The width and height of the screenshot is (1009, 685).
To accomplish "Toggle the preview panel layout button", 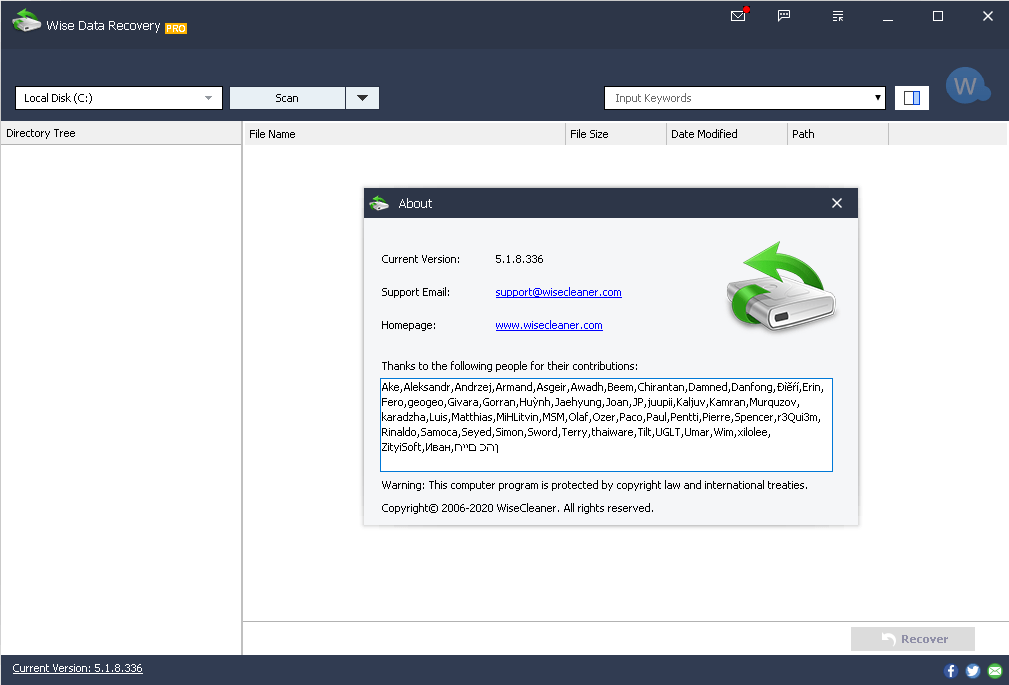I will (x=912, y=98).
